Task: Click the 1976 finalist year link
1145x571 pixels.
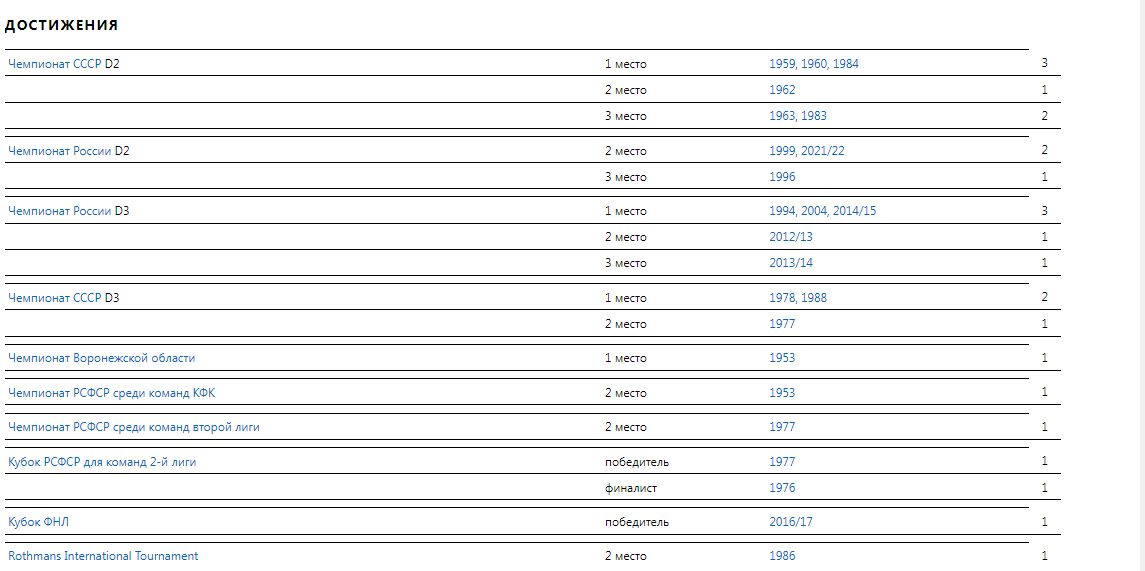Action: coord(782,488)
